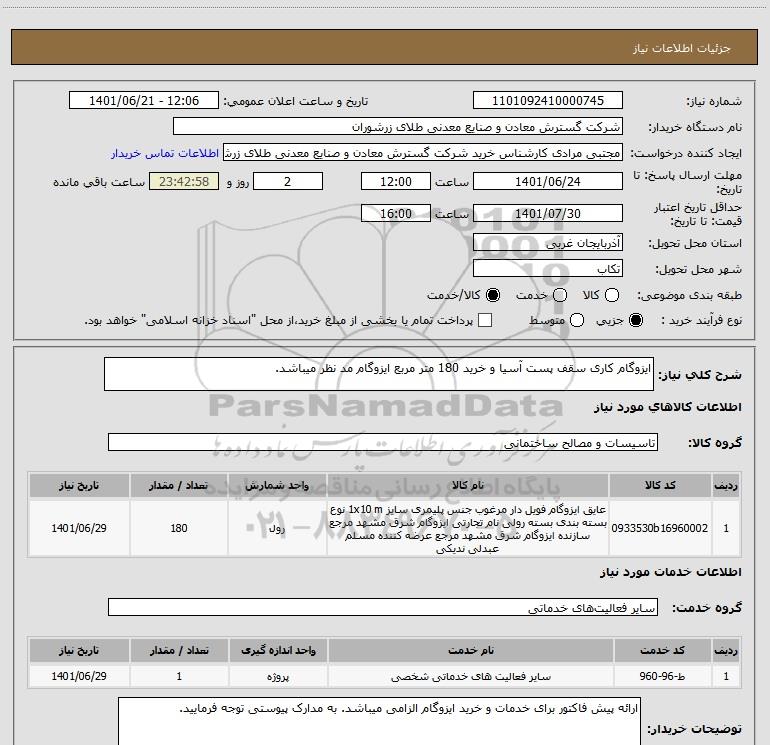
Task: Click the واحد اندازه گیری column header
Action: pos(278,650)
